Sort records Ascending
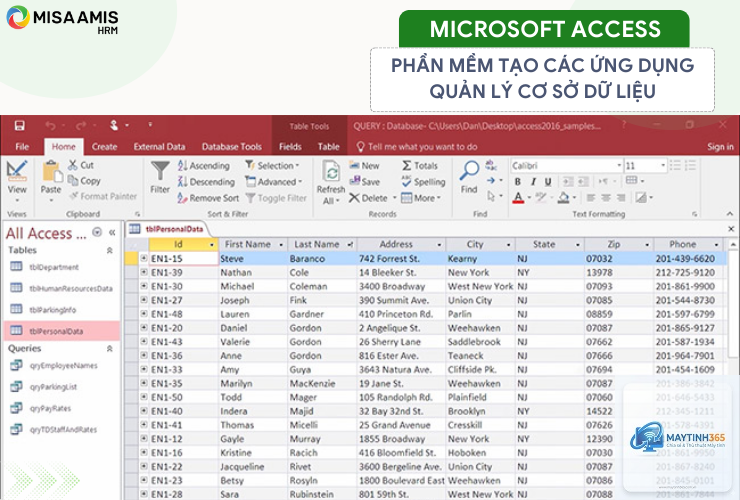Viewport: 740px width, 500px height. [204, 166]
